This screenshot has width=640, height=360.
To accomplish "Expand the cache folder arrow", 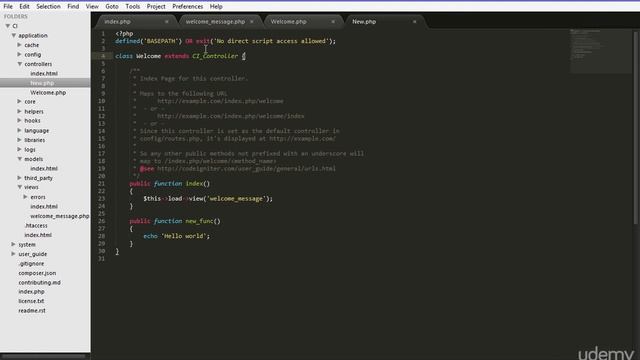I will [19, 45].
